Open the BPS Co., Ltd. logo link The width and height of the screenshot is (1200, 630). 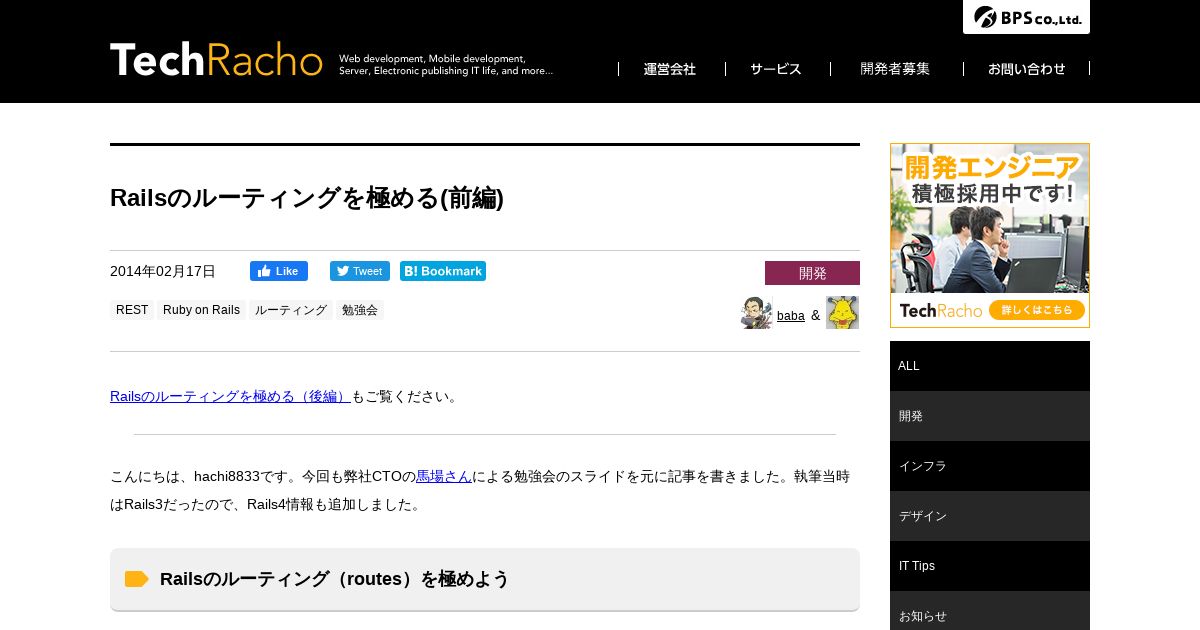[x=1026, y=17]
